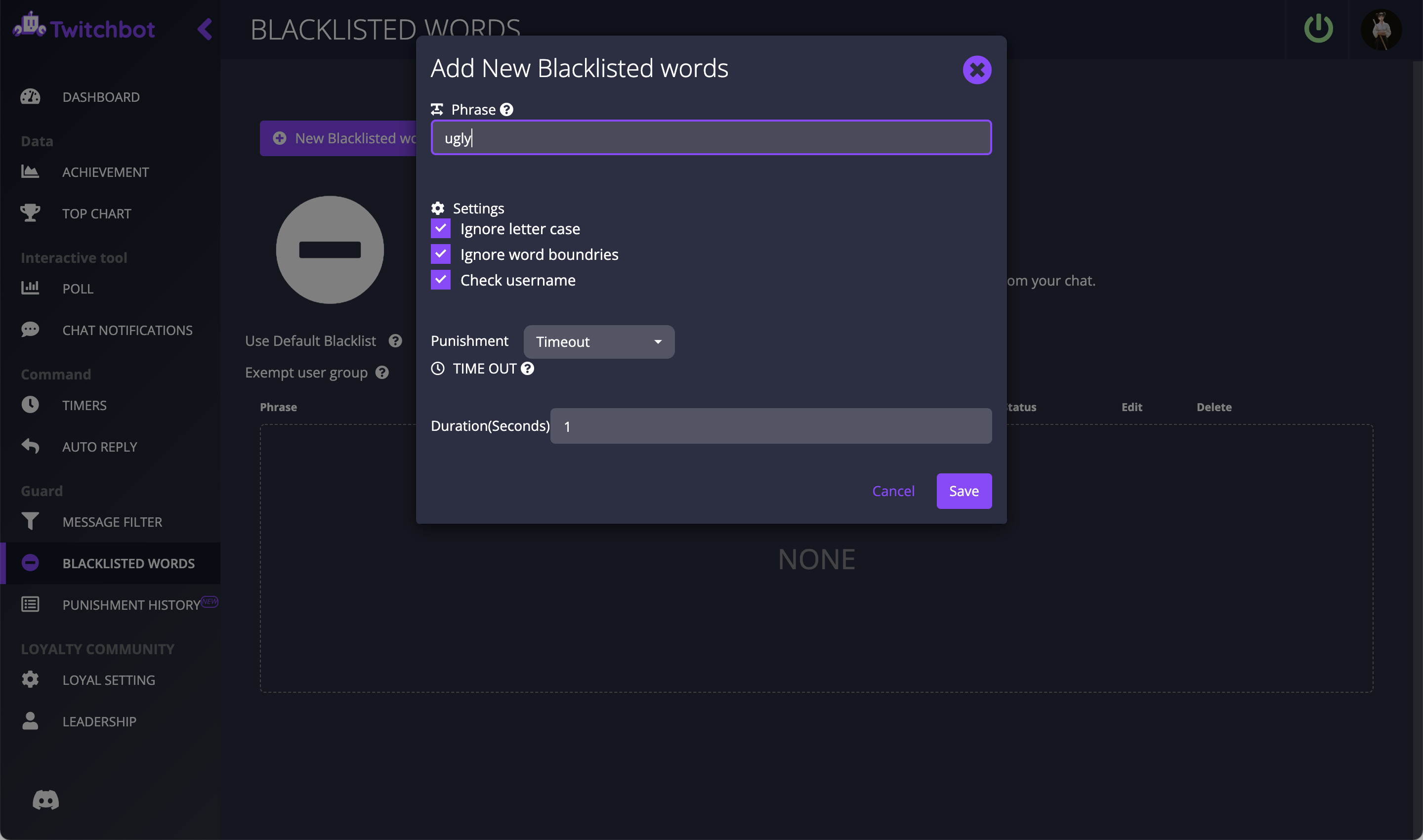Screen dimensions: 1423x840
Task: Open the Punishment Timeout dropdown
Action: click(x=598, y=341)
